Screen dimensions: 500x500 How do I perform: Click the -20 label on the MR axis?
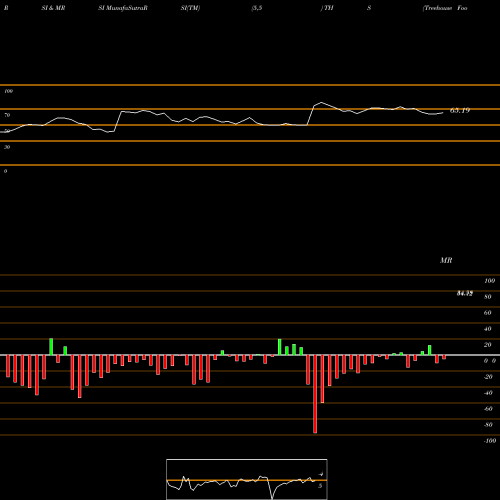click(488, 377)
